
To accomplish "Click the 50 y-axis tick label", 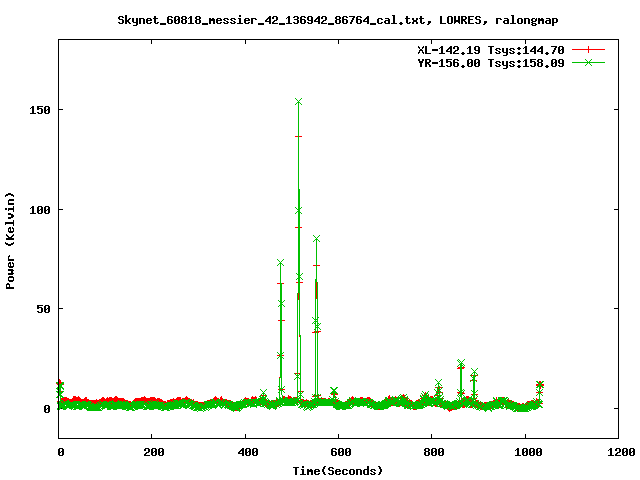I will (x=44, y=309).
